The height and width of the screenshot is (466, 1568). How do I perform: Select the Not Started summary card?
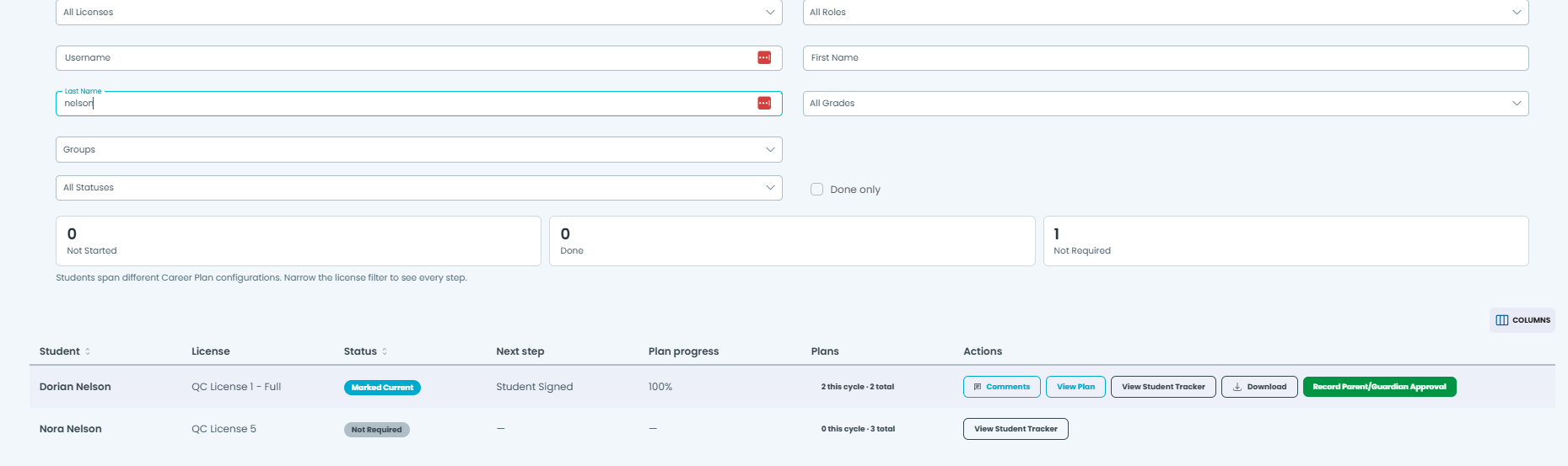pos(299,241)
